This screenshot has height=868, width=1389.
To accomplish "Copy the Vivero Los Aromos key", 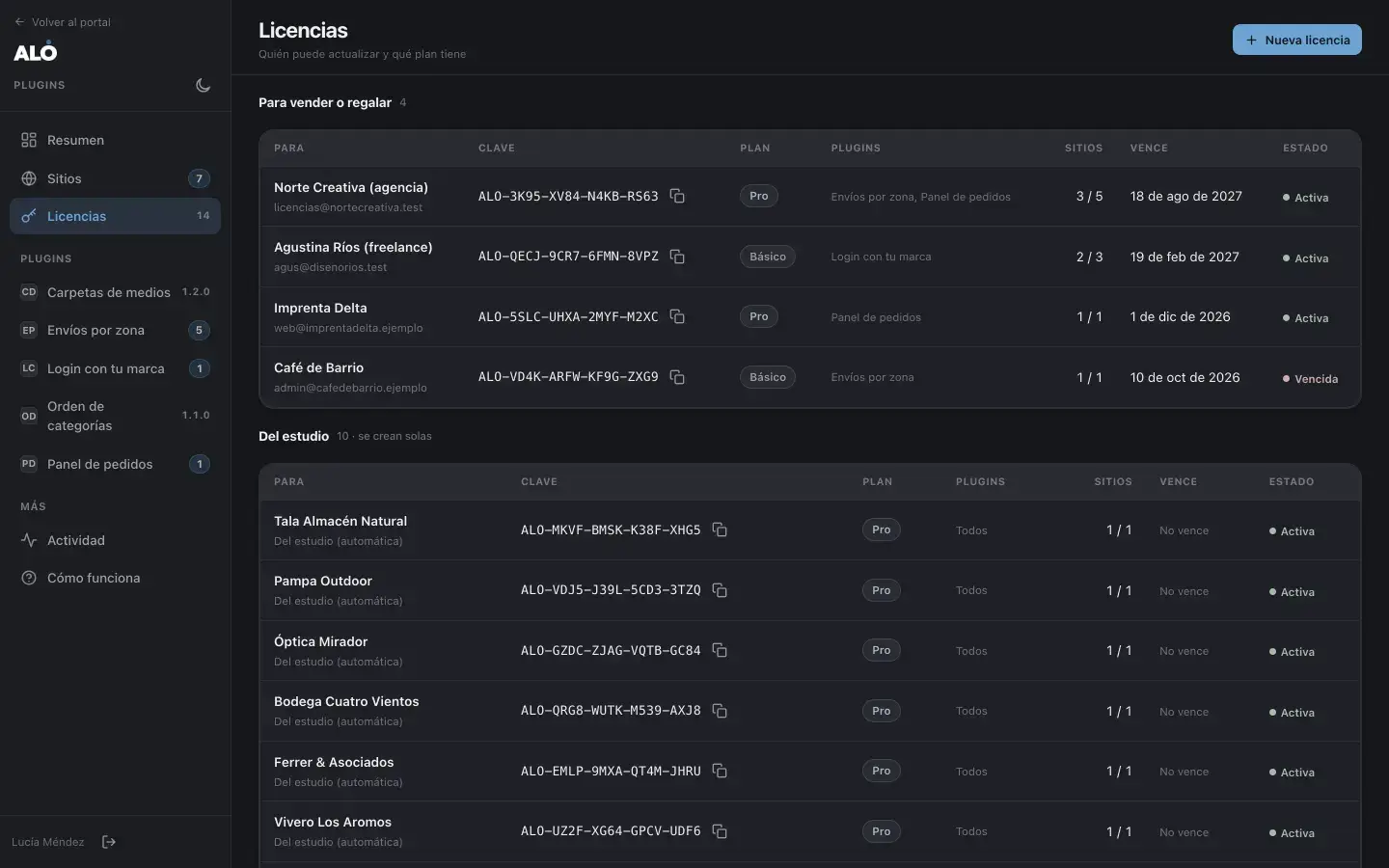I will click(x=720, y=831).
